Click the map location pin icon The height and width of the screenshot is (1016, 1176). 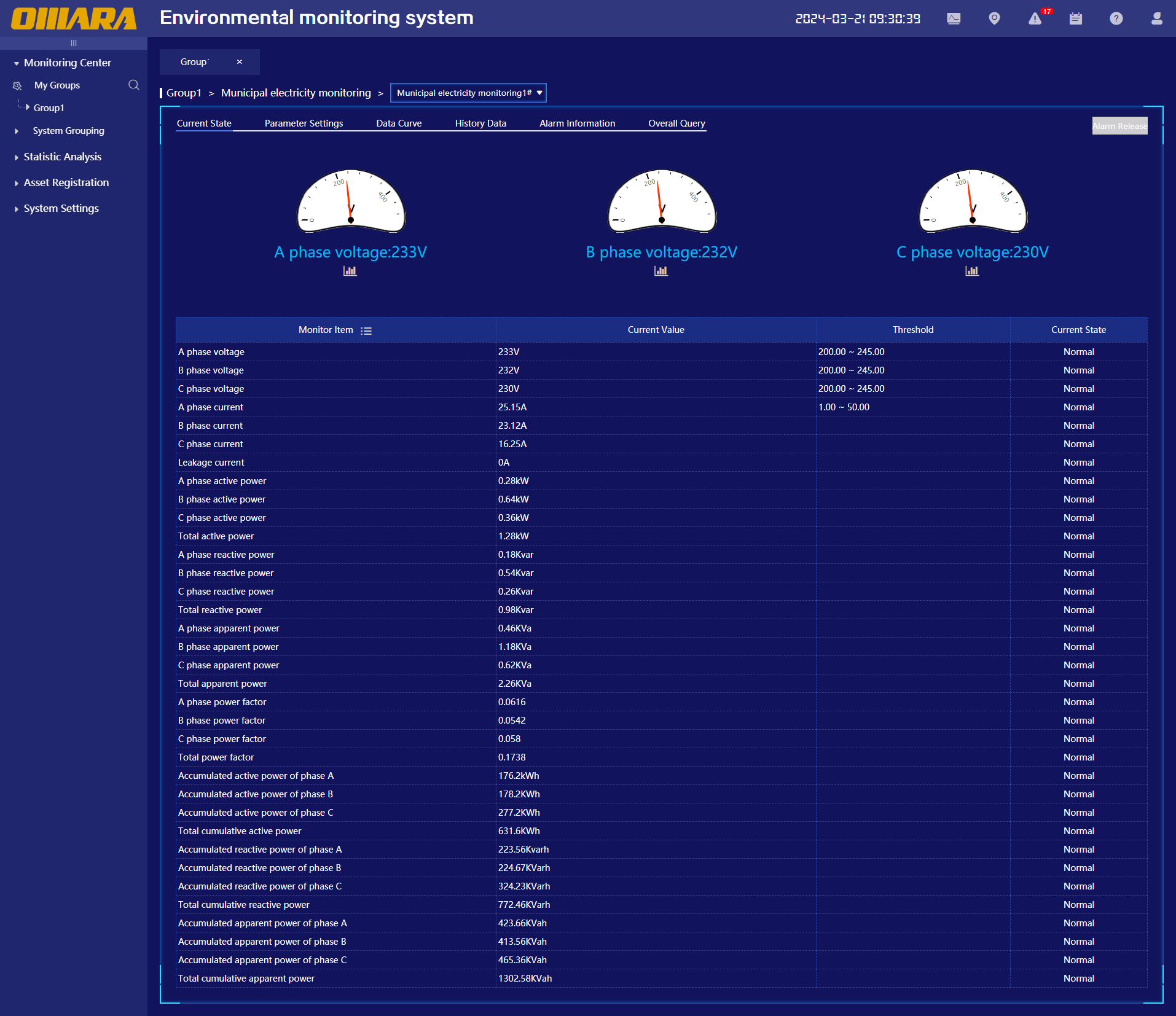tap(994, 18)
